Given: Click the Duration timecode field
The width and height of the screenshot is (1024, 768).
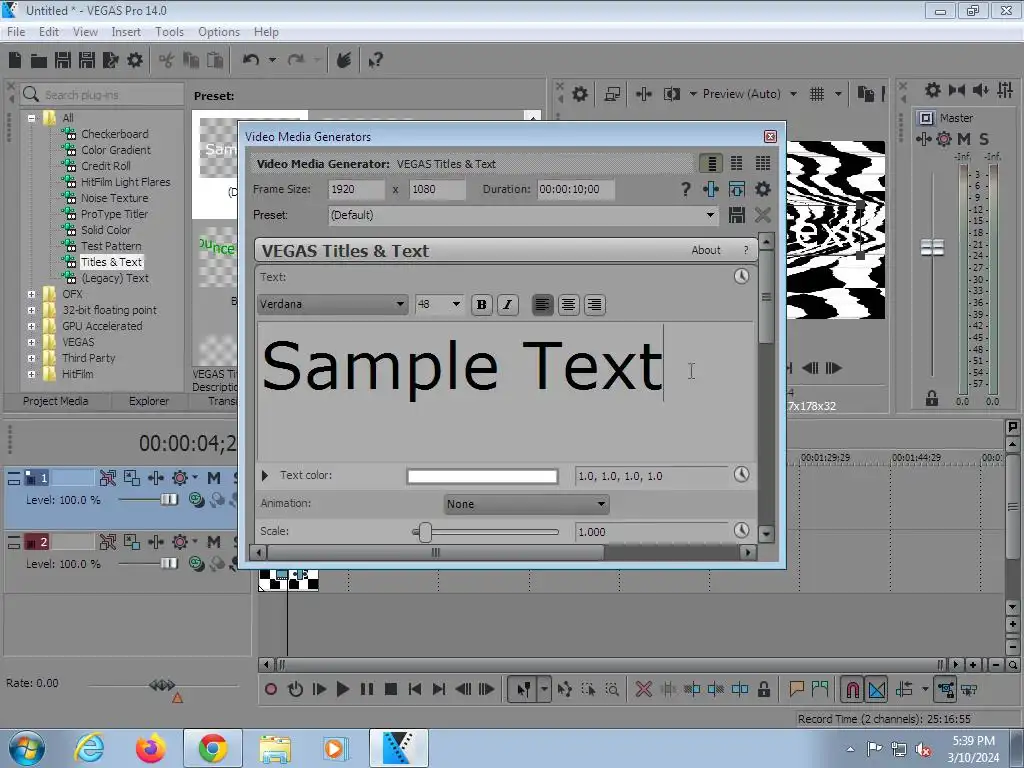Looking at the screenshot, I should (x=575, y=189).
